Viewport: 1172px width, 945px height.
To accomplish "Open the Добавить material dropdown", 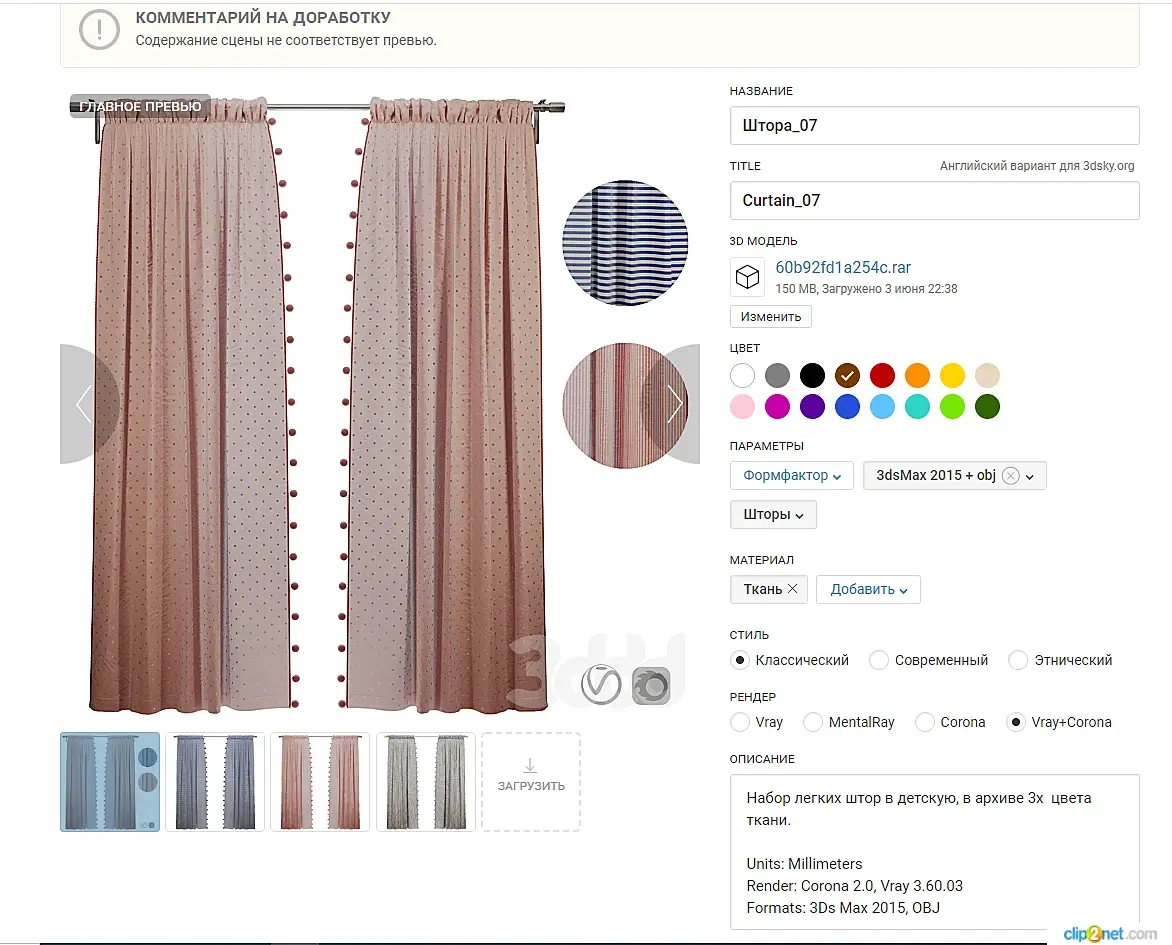I will 869,589.
